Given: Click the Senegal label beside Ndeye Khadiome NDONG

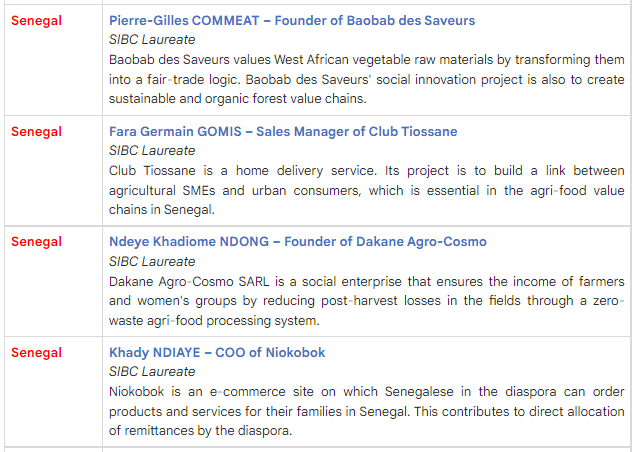Looking at the screenshot, I should click(36, 242).
